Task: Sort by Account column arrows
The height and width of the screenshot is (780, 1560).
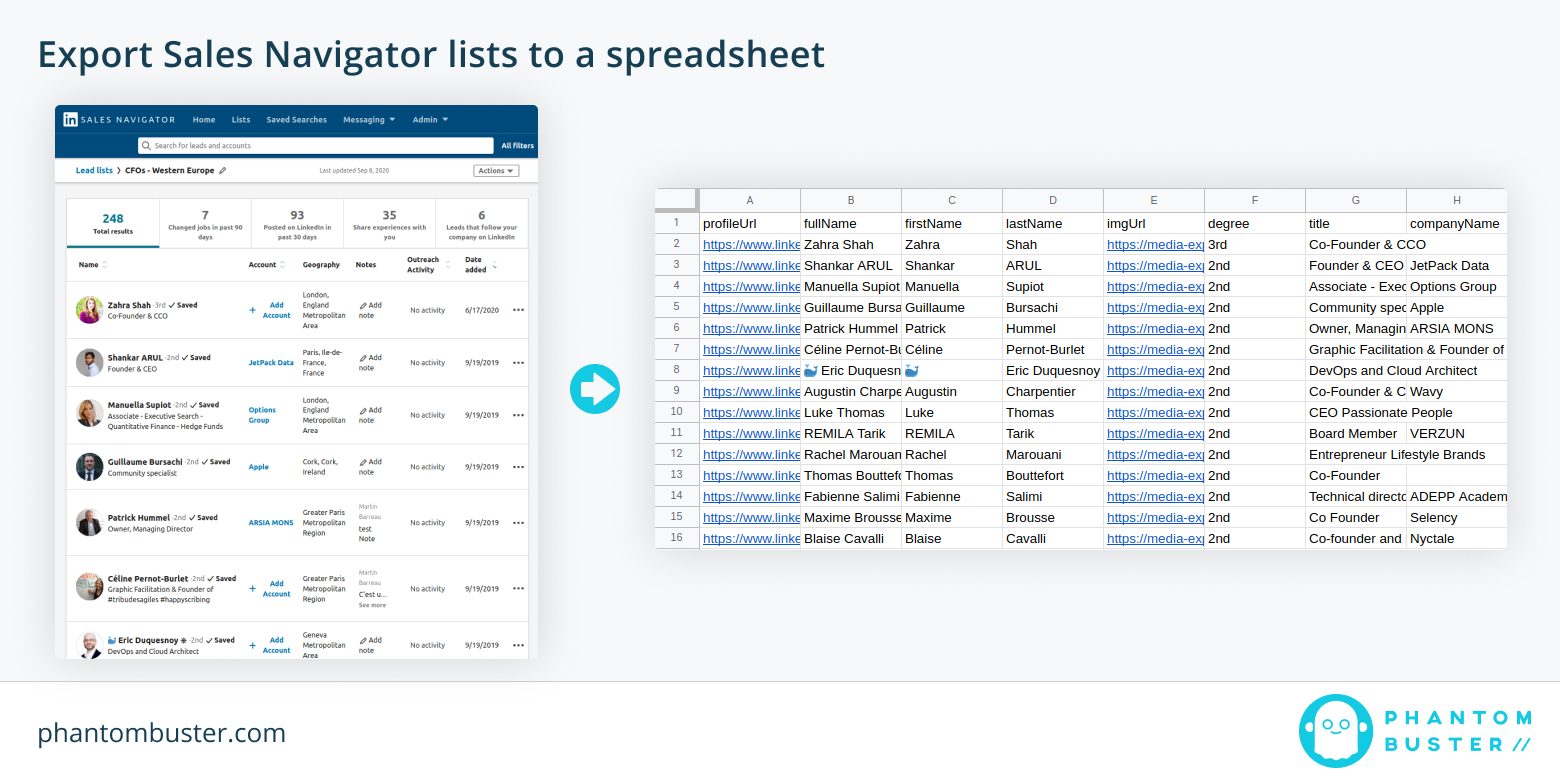Action: click(x=282, y=265)
